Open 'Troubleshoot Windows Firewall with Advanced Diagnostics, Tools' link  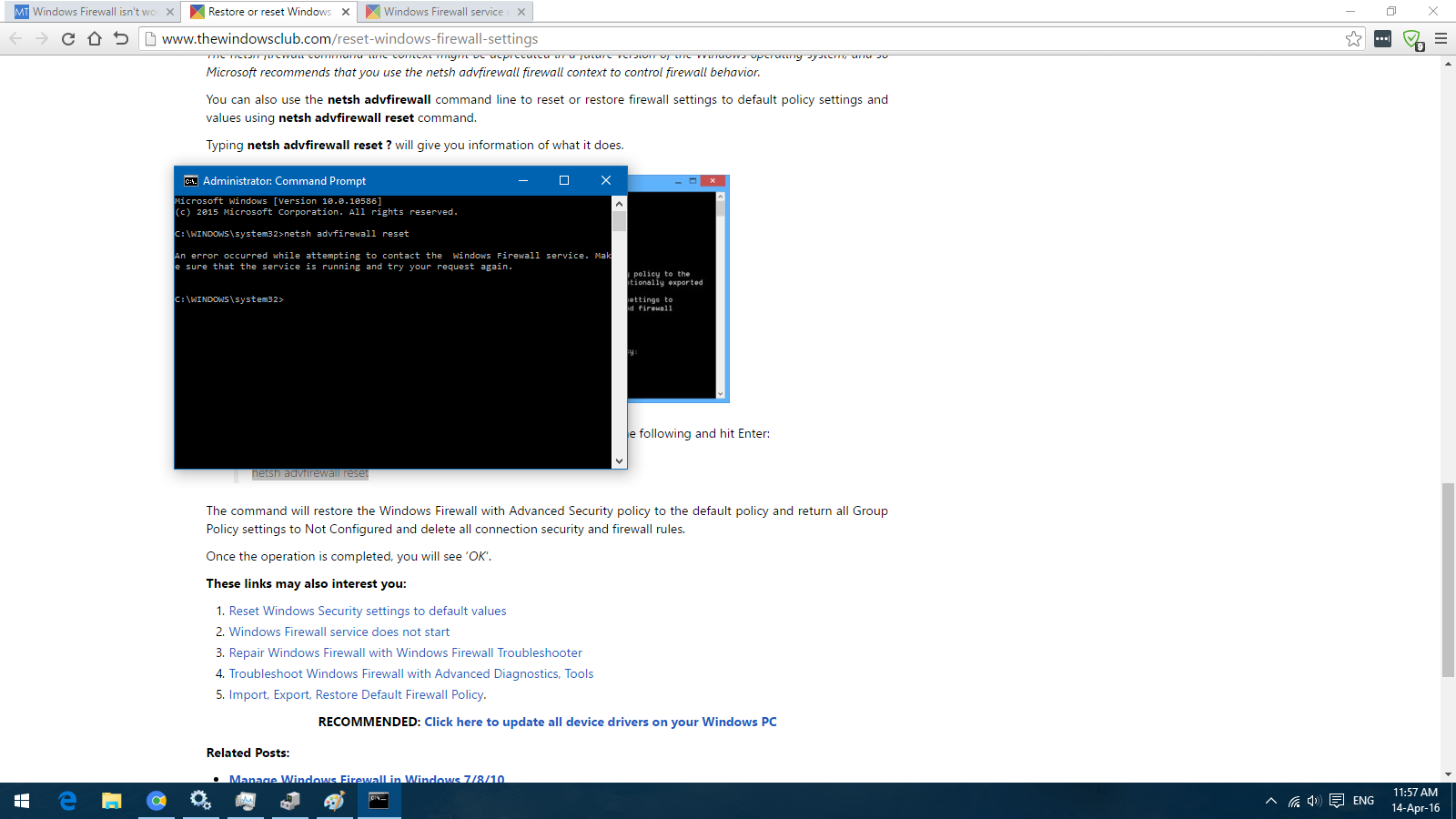coord(411,673)
